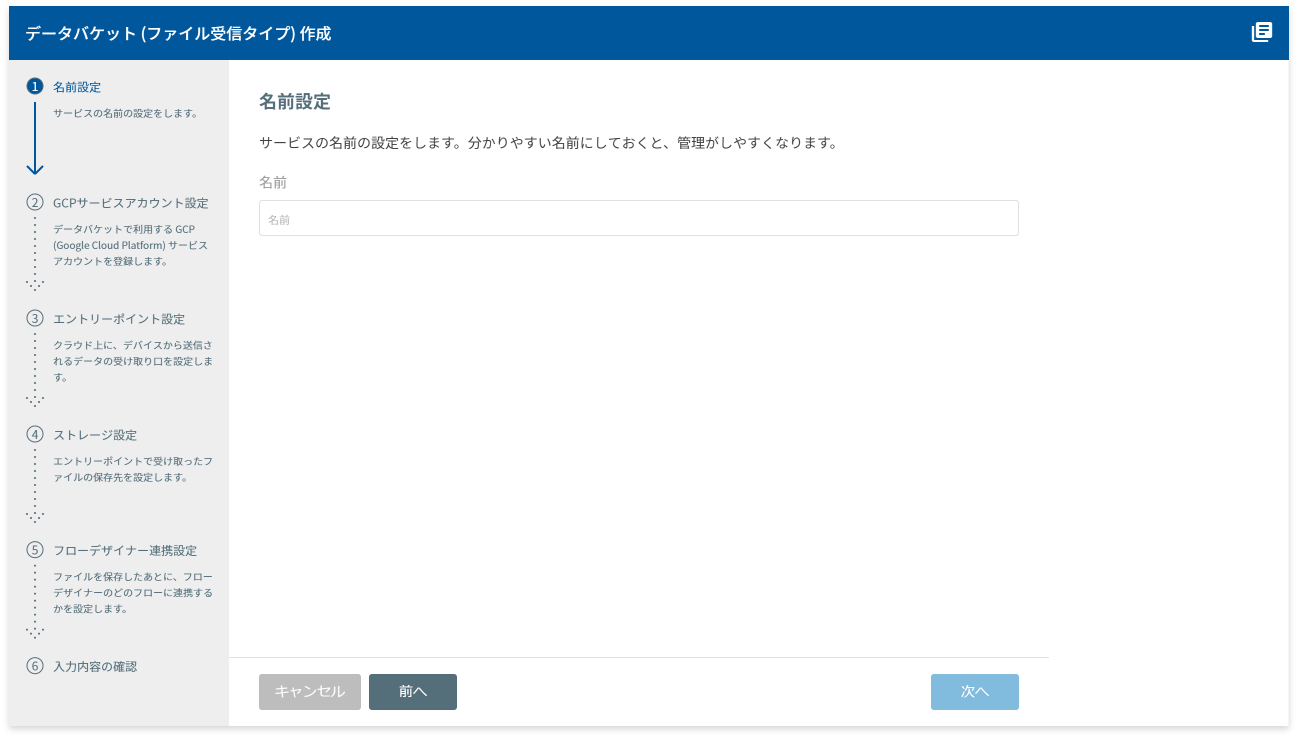
Task: Click description text サービスの名前の設定をします。分かりやすい名前に…
Action: [547, 143]
